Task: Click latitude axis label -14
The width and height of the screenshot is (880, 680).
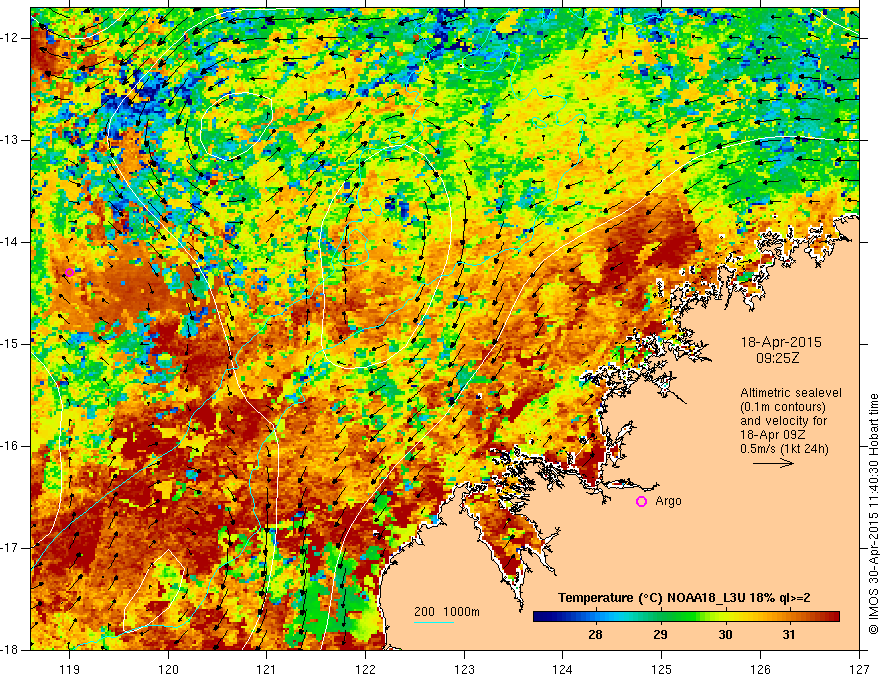Action: coord(10,242)
